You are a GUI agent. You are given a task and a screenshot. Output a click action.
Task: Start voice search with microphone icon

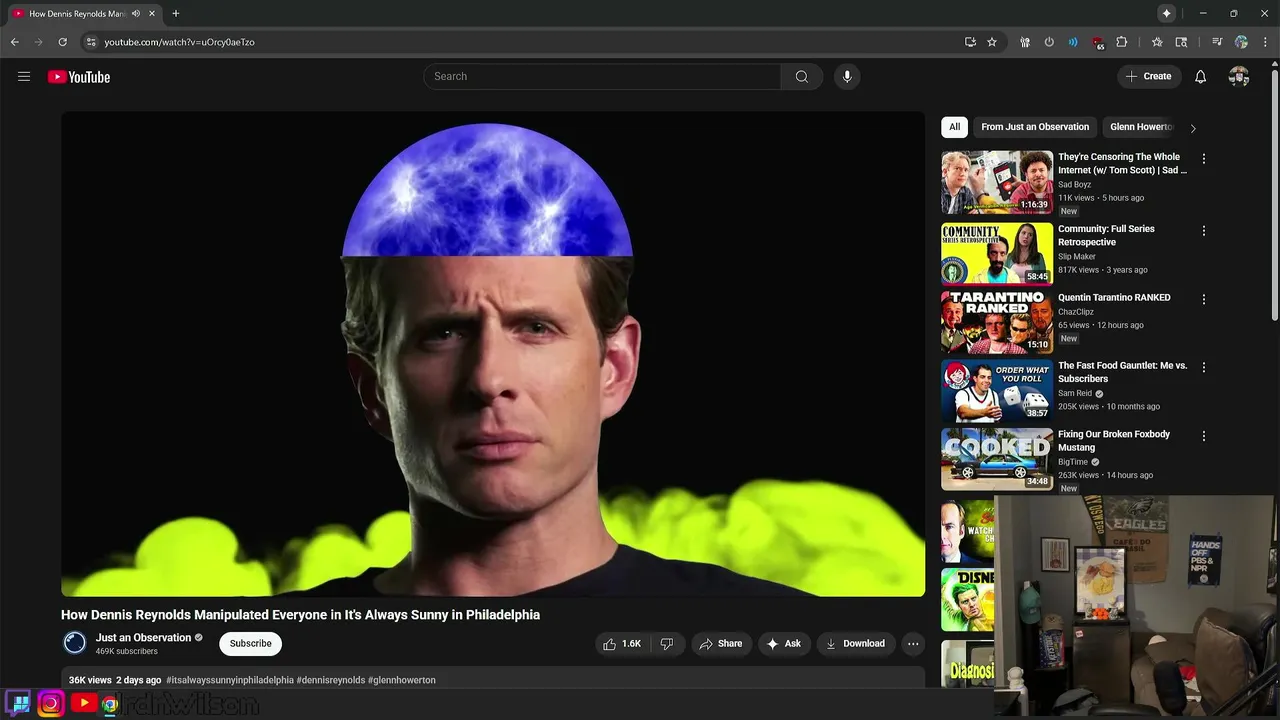pos(847,77)
